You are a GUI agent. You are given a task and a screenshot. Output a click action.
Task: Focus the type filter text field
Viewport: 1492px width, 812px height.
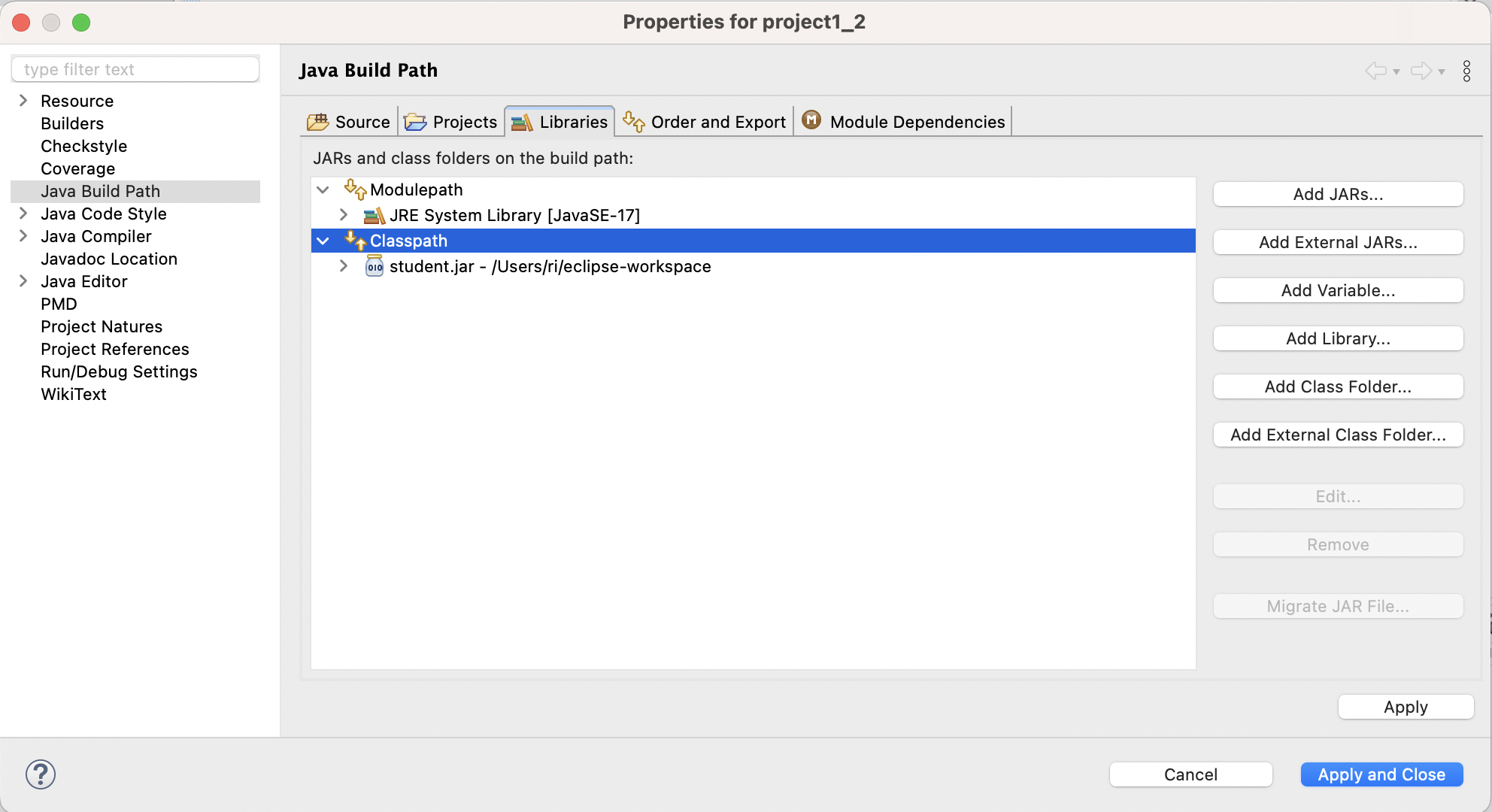tap(135, 69)
